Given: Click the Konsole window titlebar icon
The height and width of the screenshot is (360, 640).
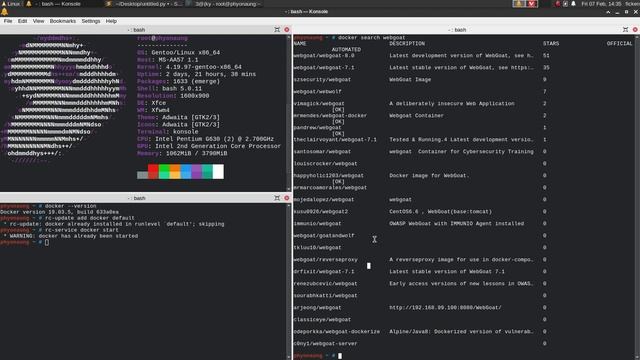Looking at the screenshot, I should click(x=4, y=12).
